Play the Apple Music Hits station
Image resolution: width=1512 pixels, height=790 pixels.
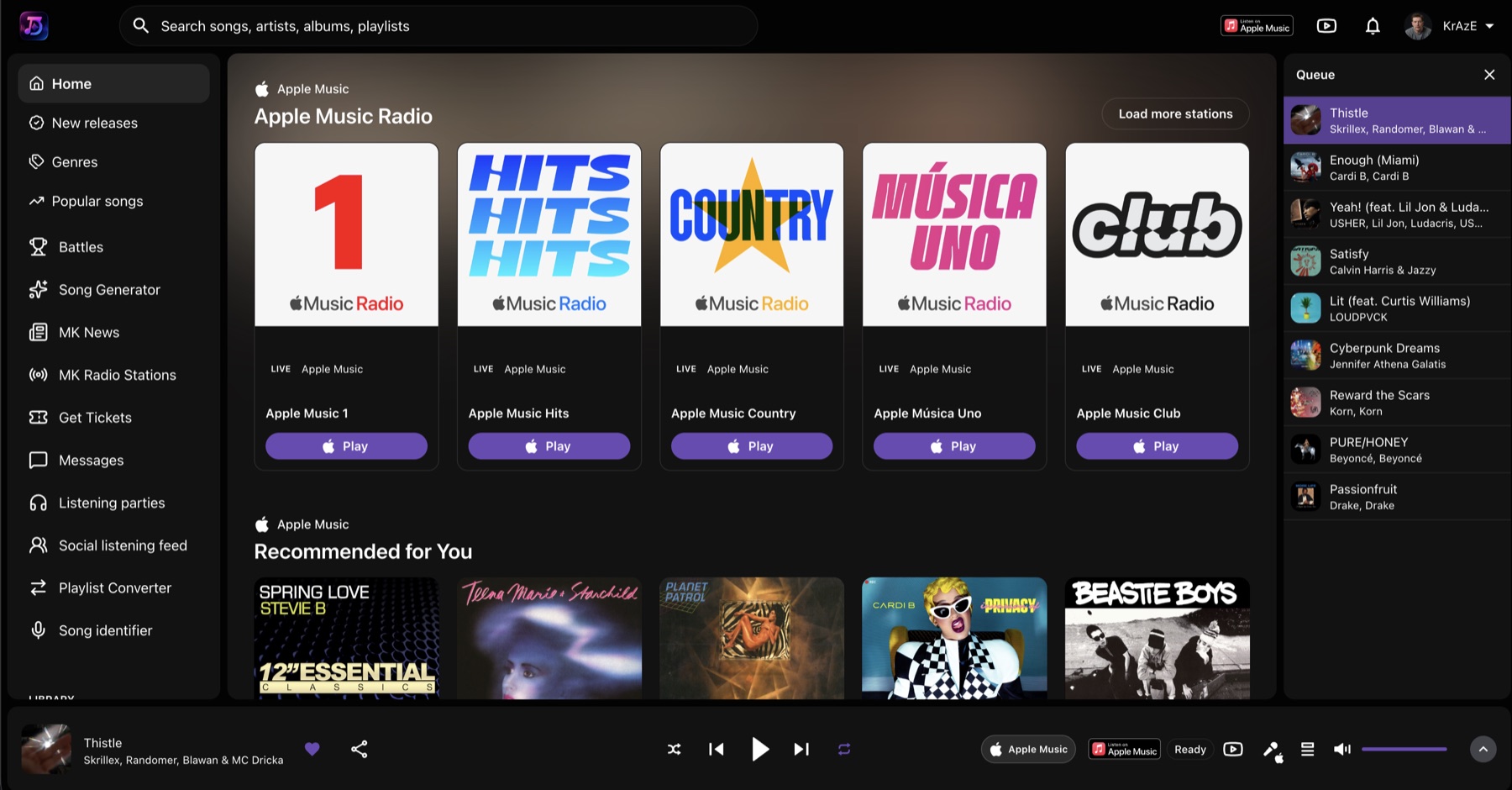point(549,446)
